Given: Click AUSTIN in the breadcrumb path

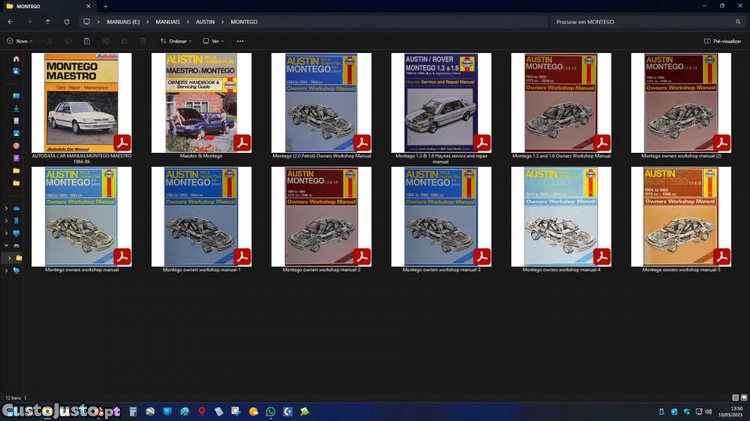Looking at the screenshot, I should tap(204, 21).
